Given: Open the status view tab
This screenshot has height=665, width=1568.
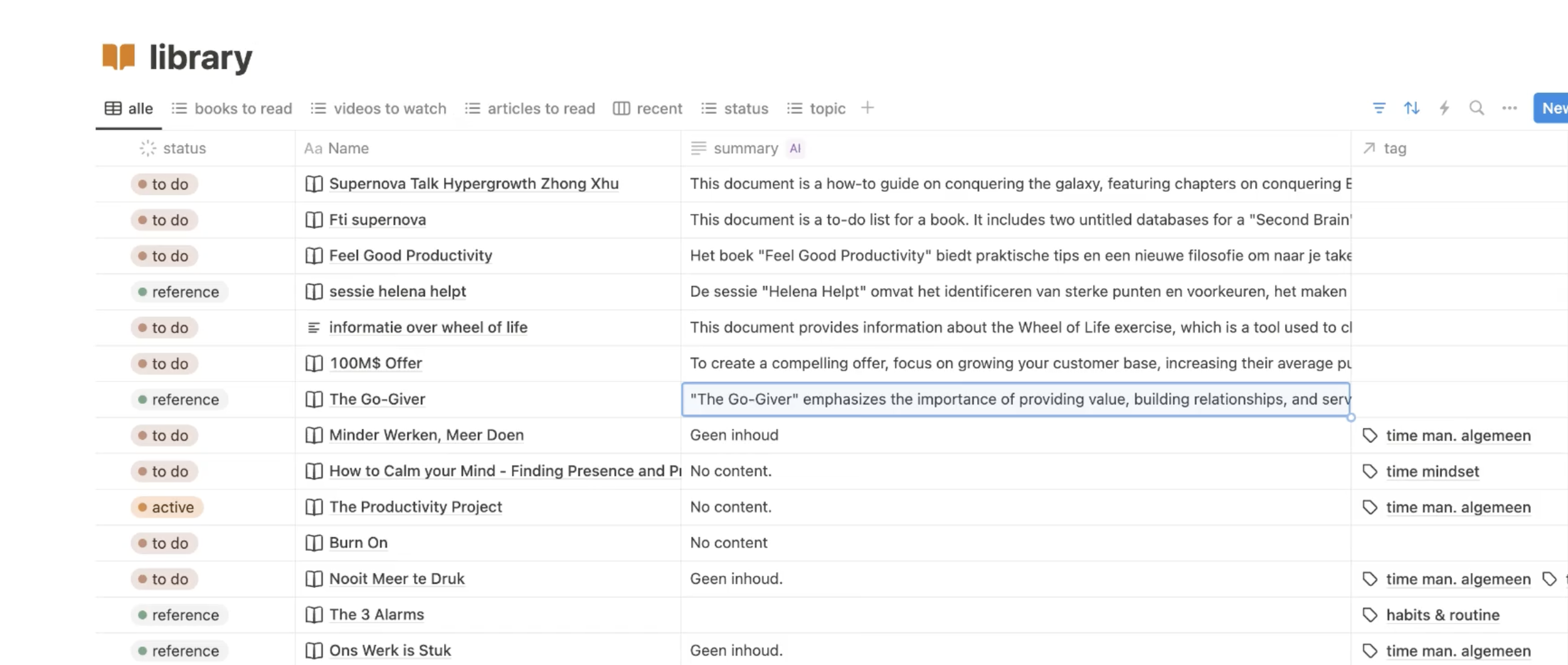Looking at the screenshot, I should [734, 109].
